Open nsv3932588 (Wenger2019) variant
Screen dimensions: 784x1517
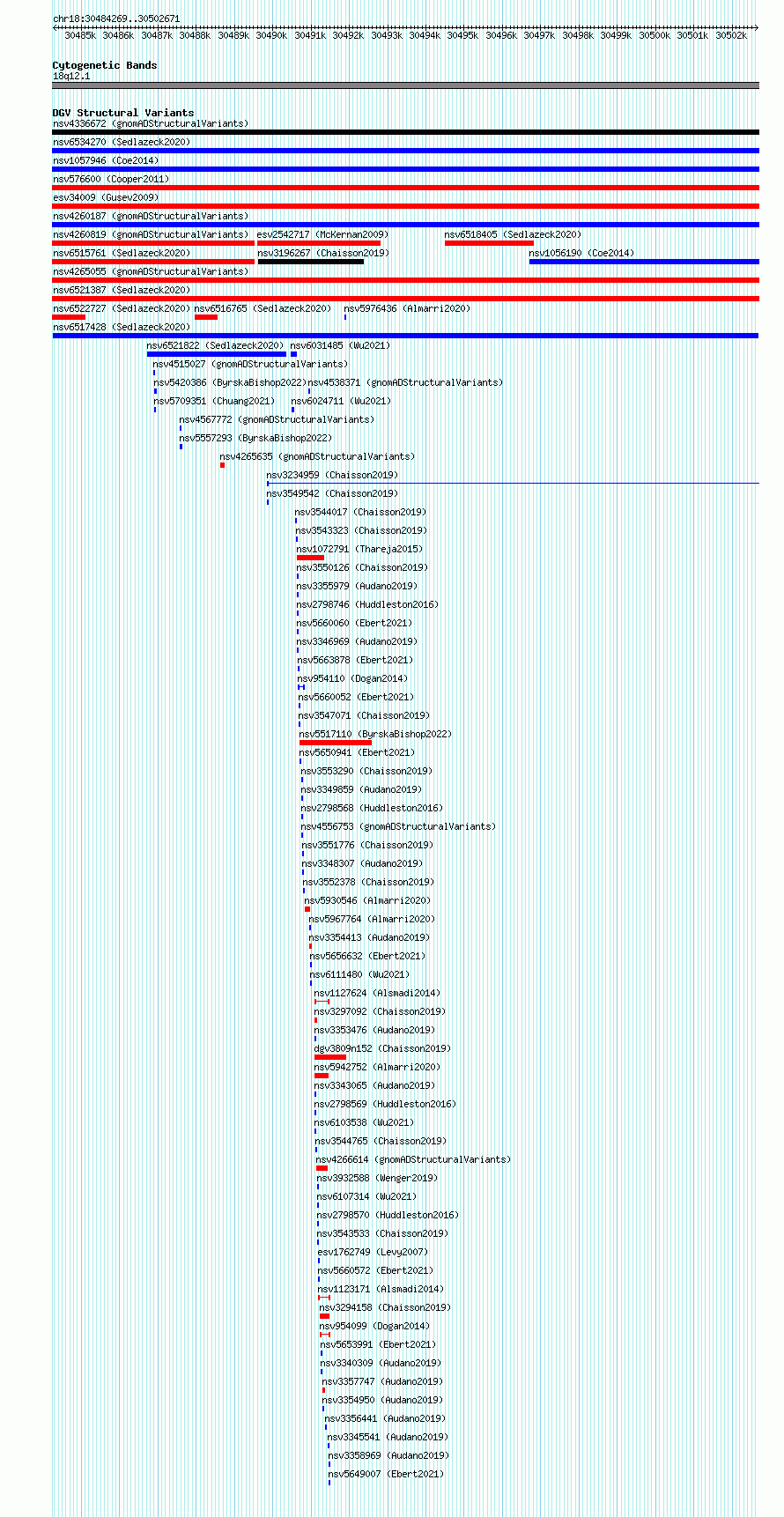pyautogui.click(x=378, y=1178)
